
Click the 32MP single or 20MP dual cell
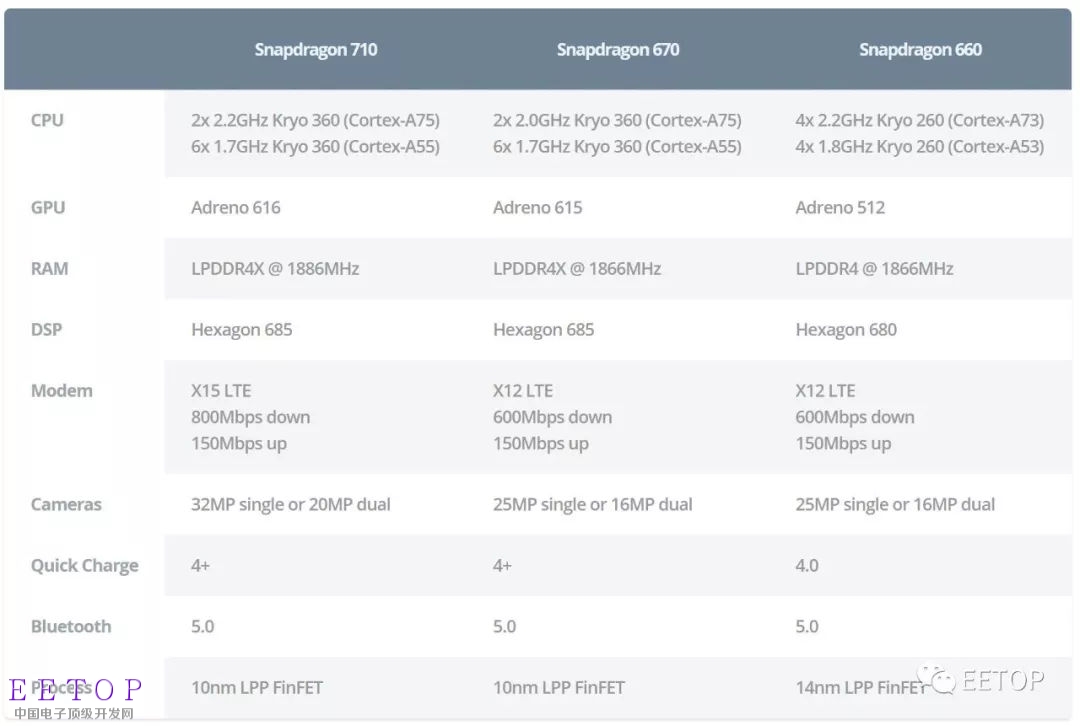[291, 505]
